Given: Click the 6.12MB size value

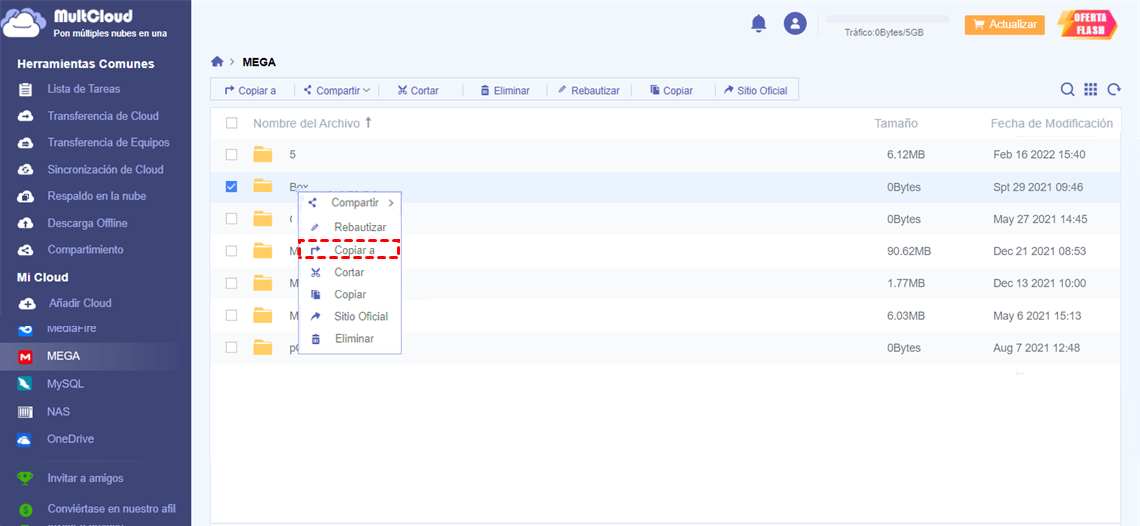Looking at the screenshot, I should point(906,154).
